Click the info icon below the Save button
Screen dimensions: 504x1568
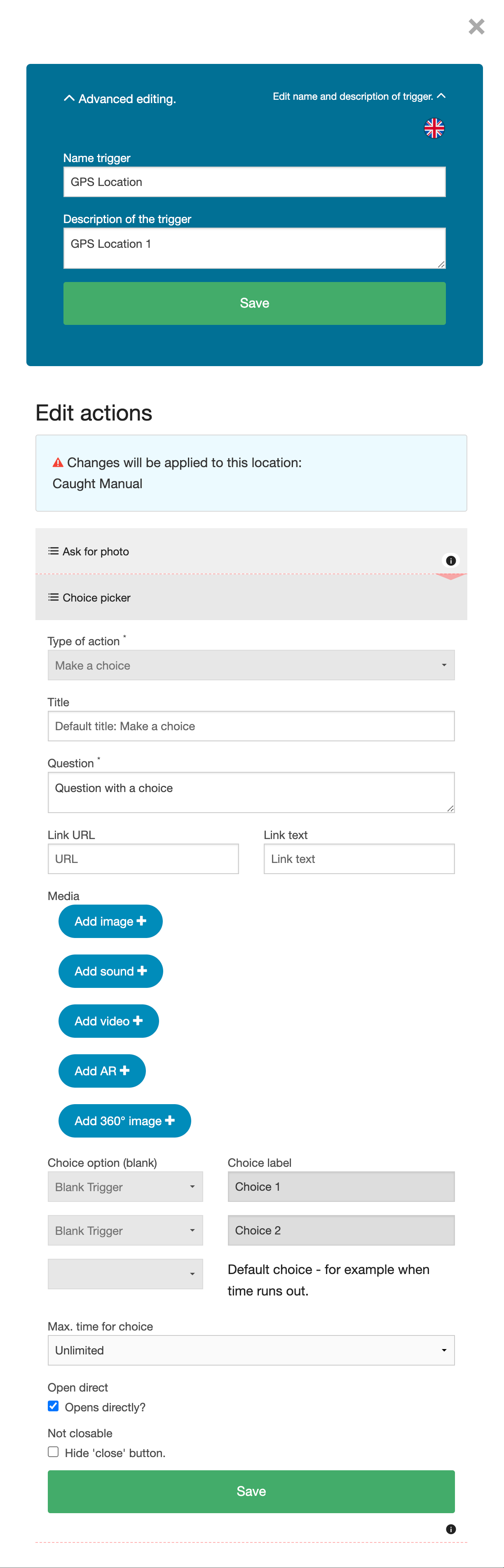point(450,1528)
